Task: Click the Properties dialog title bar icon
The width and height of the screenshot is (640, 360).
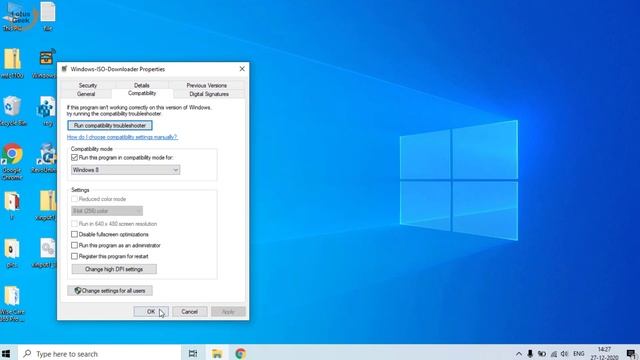Action: [64, 69]
